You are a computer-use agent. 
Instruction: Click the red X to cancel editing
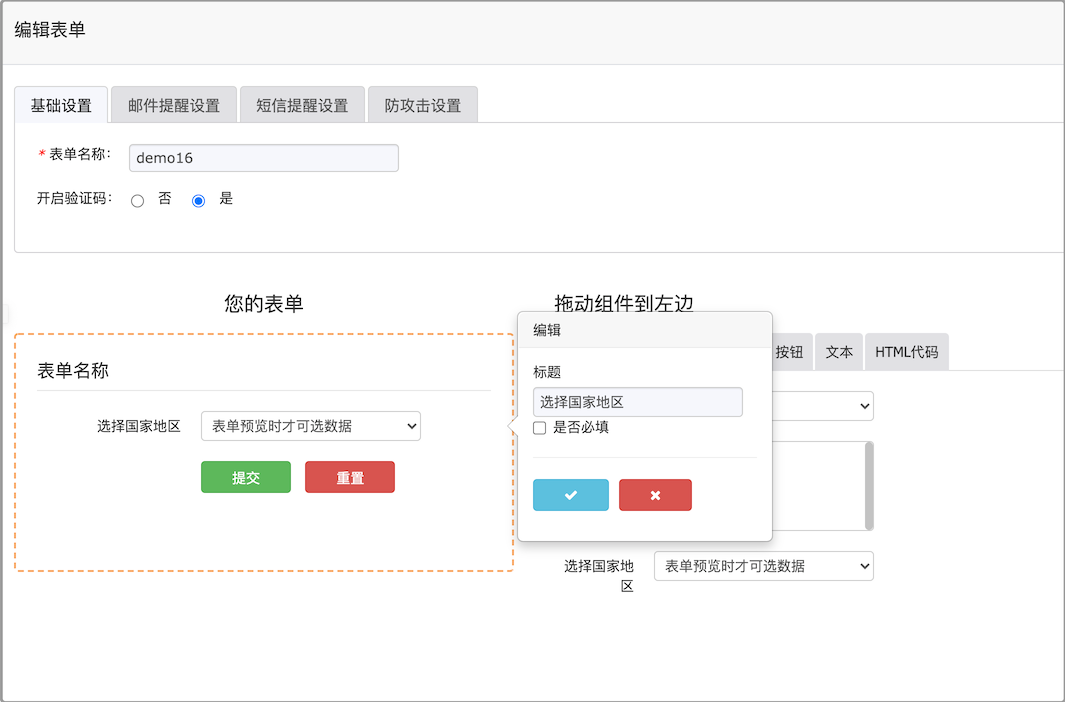click(655, 494)
